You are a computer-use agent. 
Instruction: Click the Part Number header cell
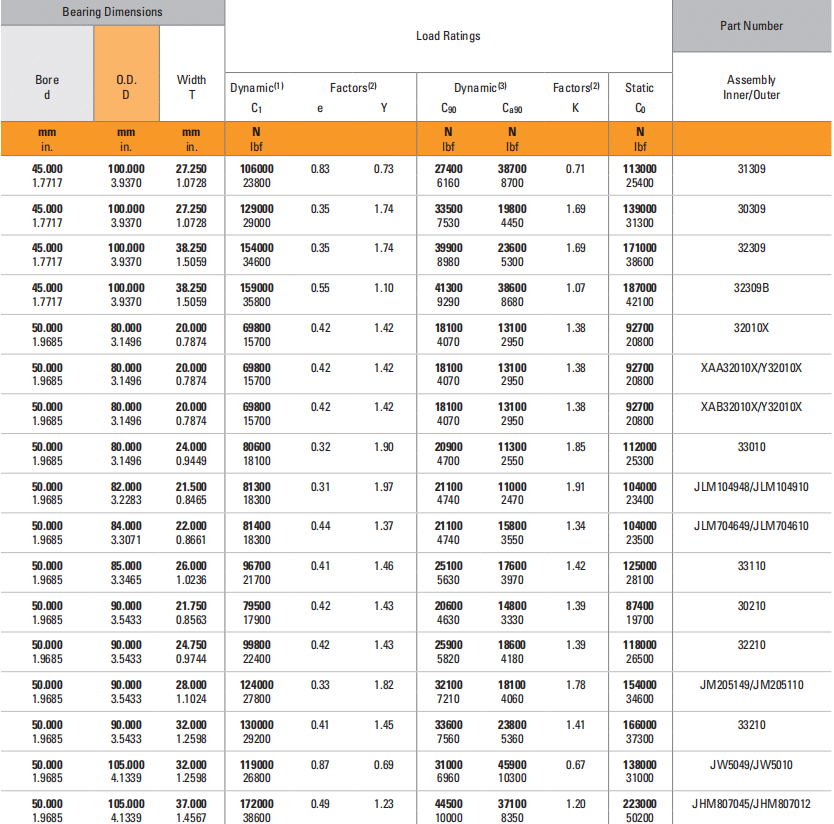751,26
